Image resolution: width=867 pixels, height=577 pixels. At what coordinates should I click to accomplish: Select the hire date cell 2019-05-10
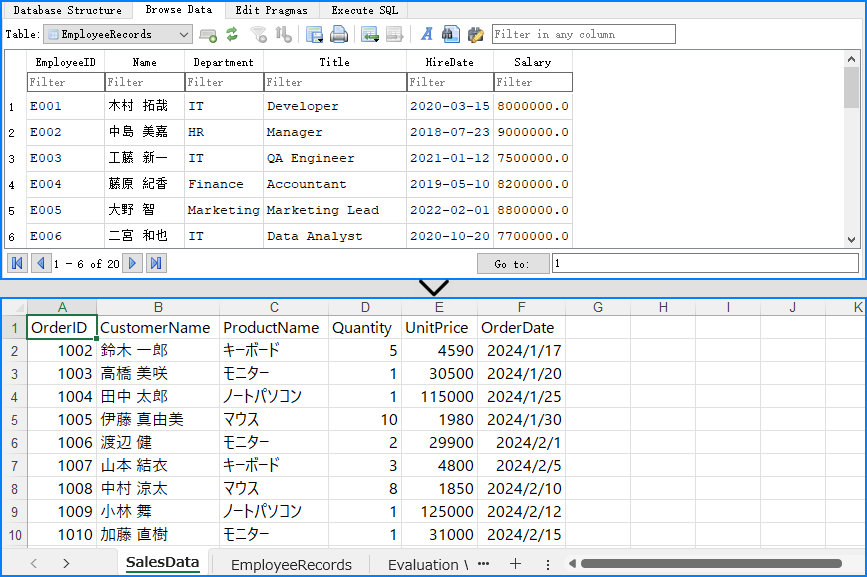pos(450,184)
